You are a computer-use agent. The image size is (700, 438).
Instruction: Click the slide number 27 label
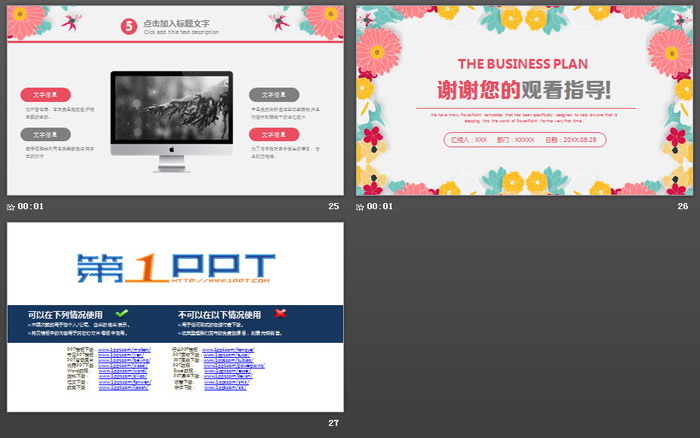(x=334, y=423)
